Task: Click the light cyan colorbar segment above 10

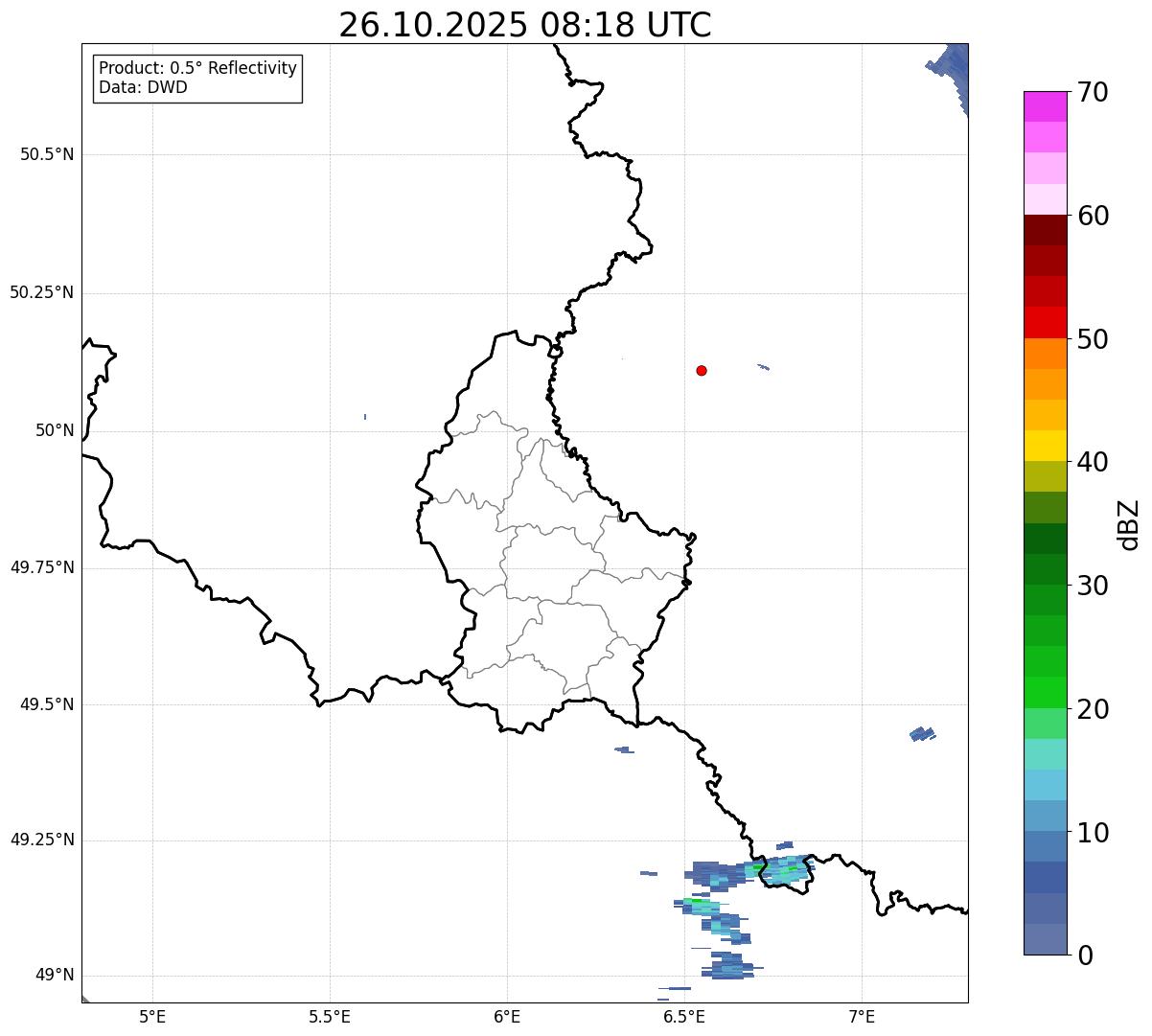Action: (1045, 785)
